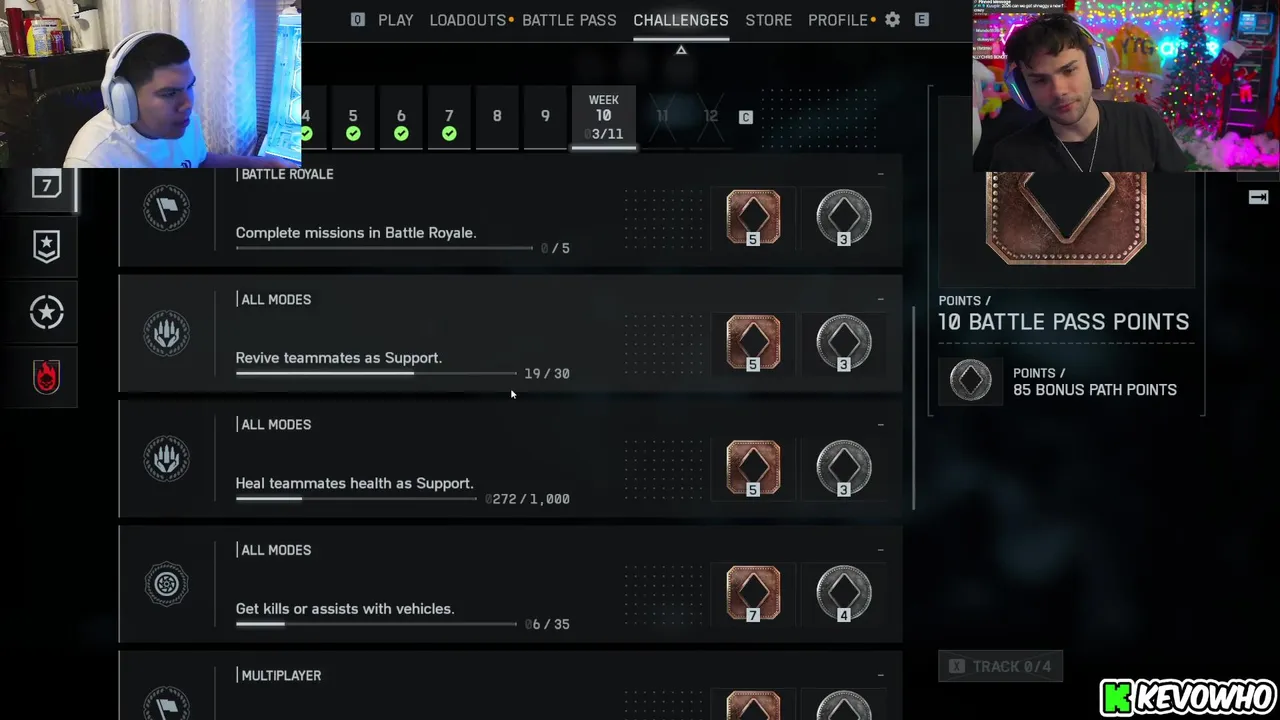Click the bonus path points diamond icon
Screen dimensions: 1280x720
pyautogui.click(x=970, y=381)
